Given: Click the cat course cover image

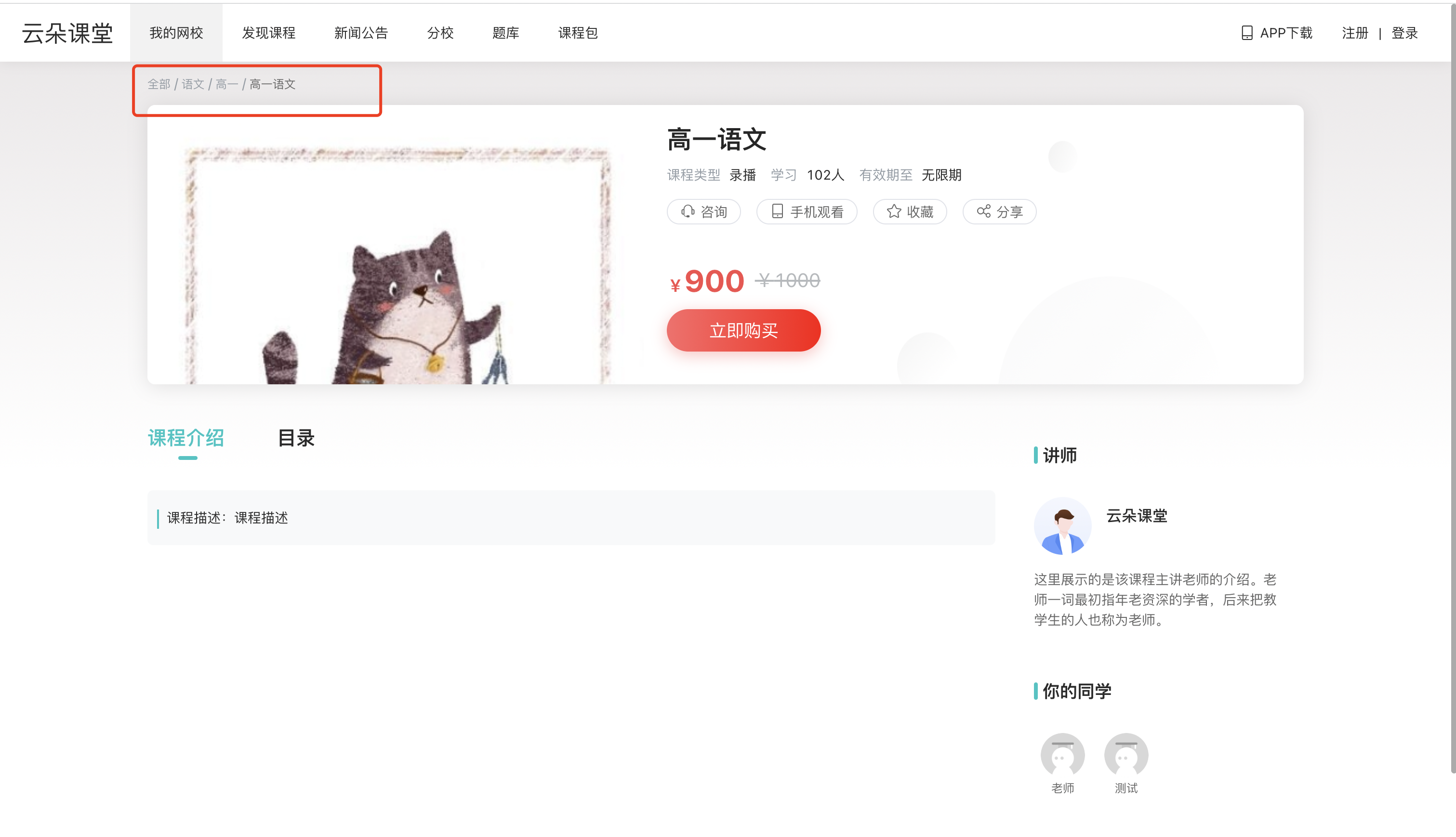Looking at the screenshot, I should [398, 265].
